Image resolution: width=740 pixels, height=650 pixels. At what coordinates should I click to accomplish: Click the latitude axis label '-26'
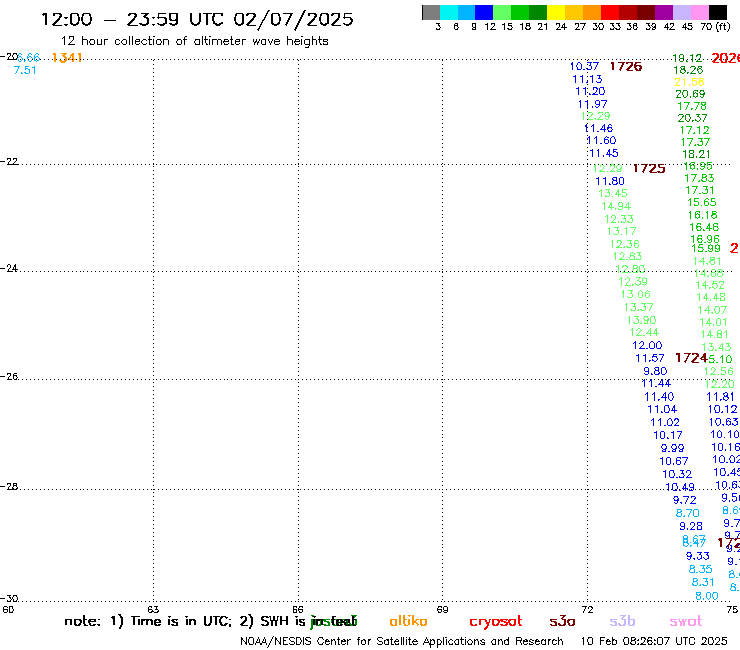coord(9,377)
